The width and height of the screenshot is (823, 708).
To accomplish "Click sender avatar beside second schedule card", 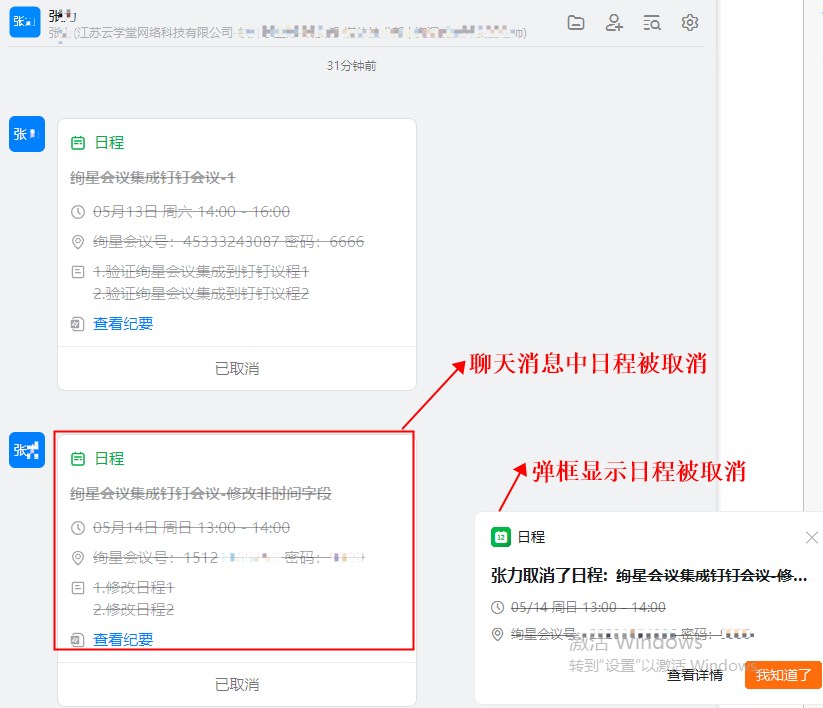I will point(27,450).
